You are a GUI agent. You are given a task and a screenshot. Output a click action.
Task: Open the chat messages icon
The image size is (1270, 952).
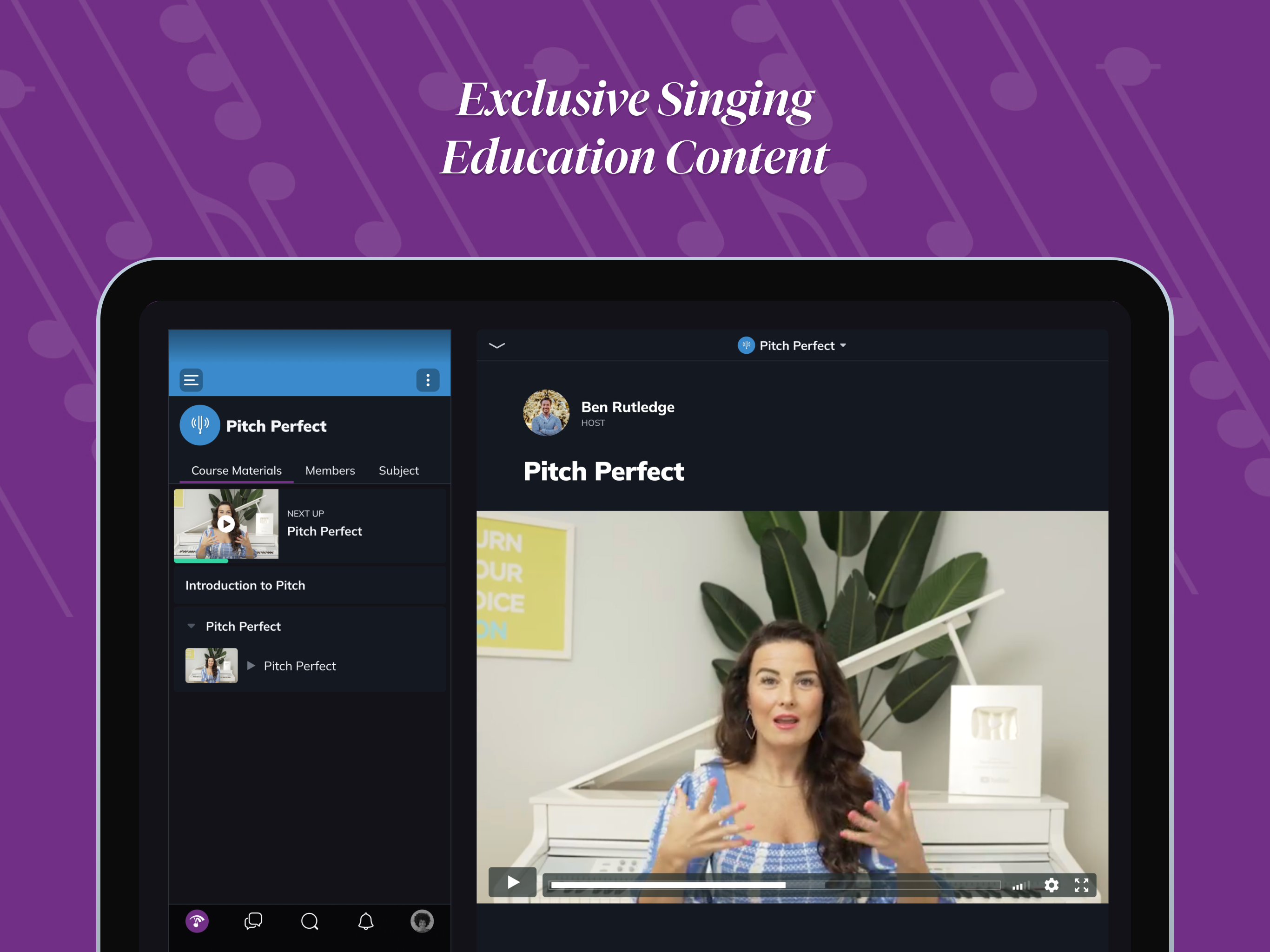pyautogui.click(x=253, y=921)
